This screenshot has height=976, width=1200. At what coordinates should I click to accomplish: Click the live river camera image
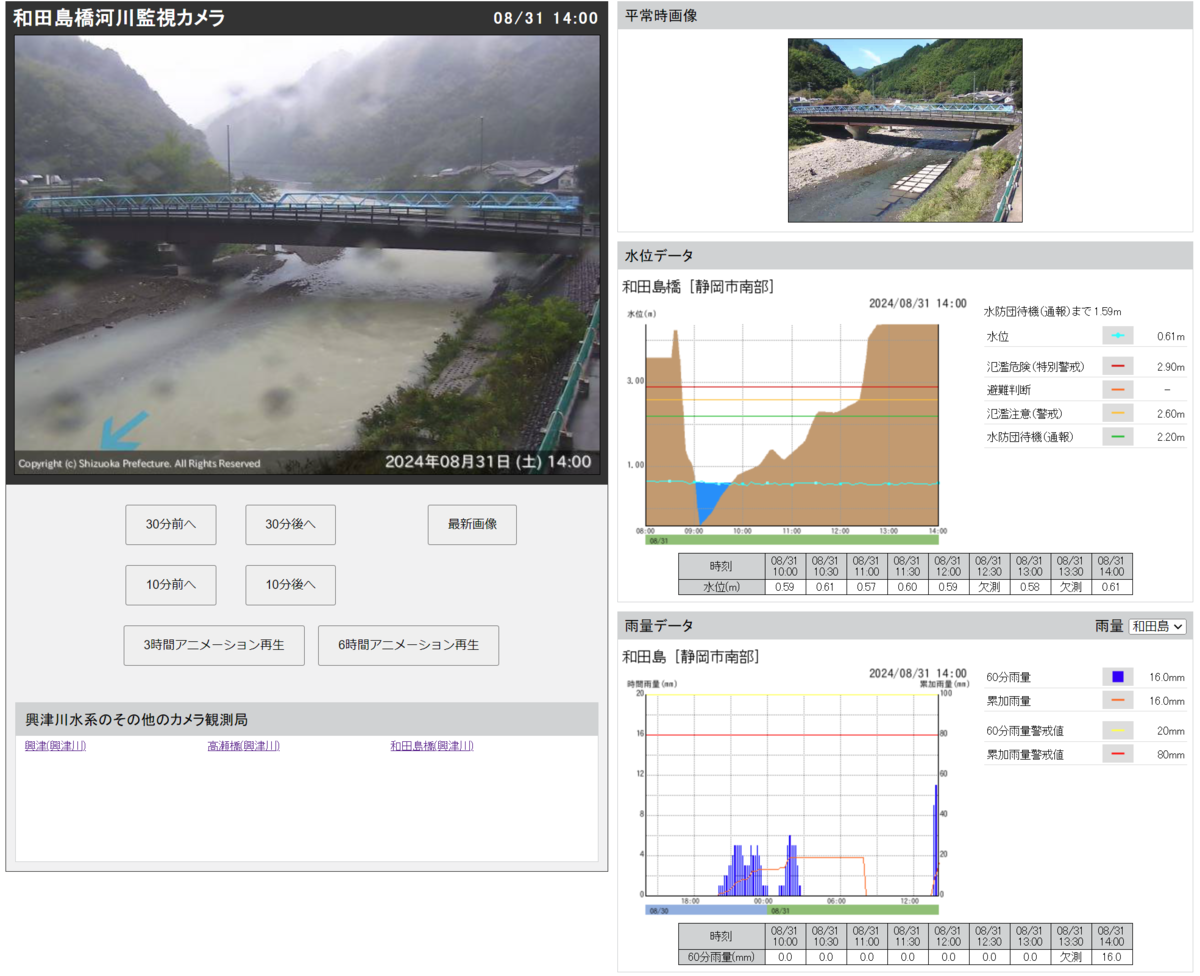pyautogui.click(x=307, y=256)
